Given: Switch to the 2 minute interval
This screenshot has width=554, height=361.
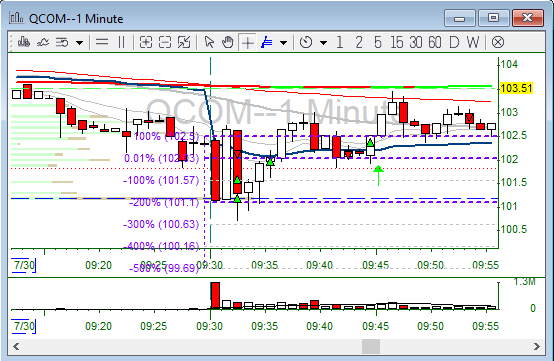Looking at the screenshot, I should [359, 42].
